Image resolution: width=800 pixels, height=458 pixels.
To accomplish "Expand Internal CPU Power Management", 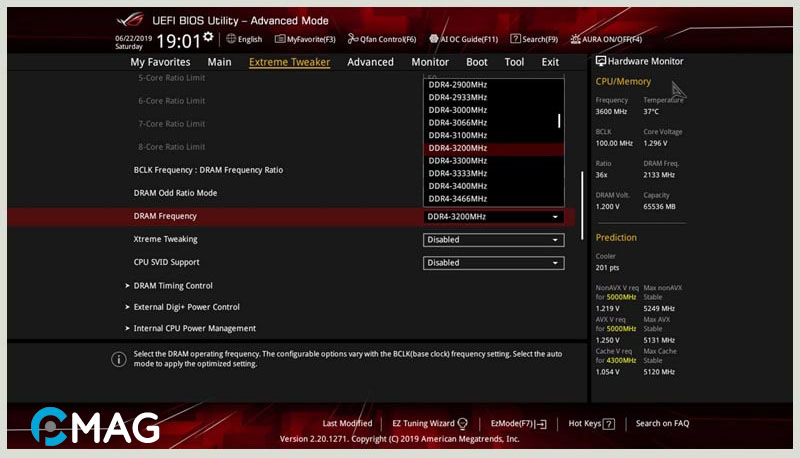I will [190, 328].
